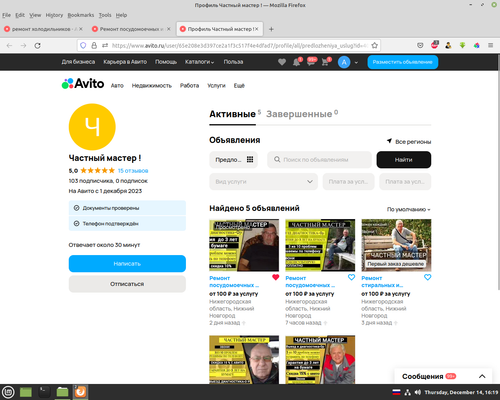Screen dimensions: 500x400
Task: Click Найти search button
Action: click(404, 160)
